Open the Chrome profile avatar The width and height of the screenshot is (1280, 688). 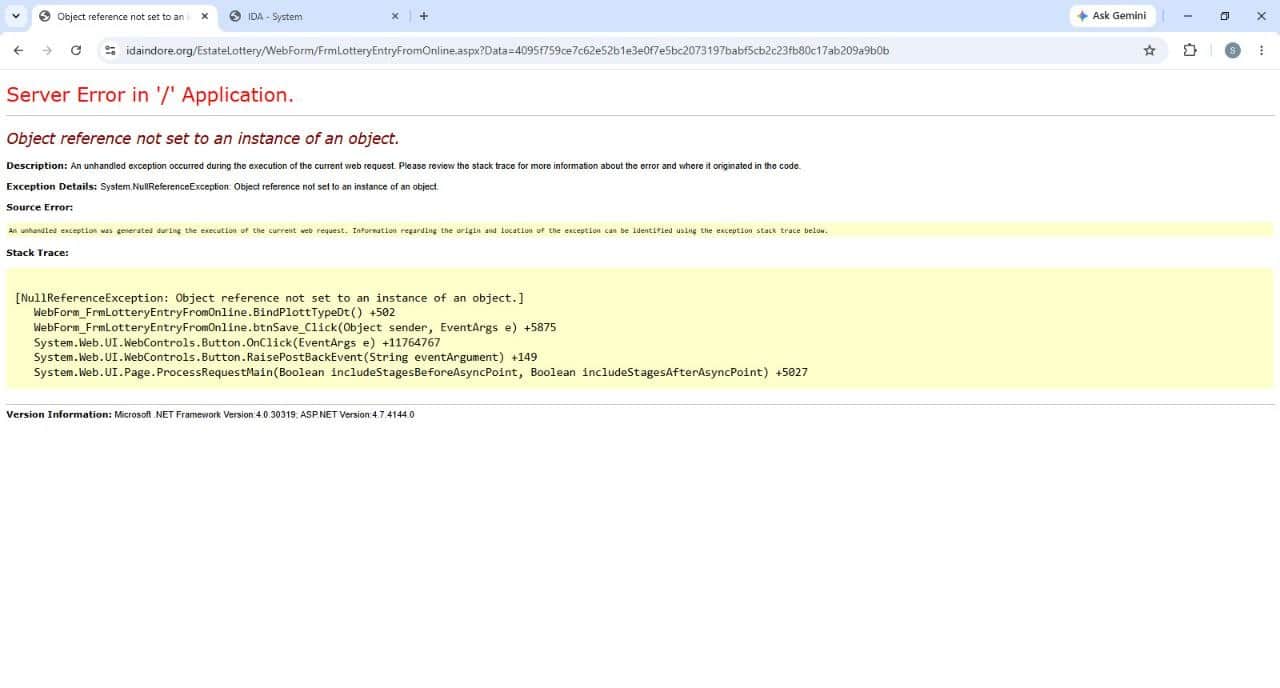click(1232, 50)
